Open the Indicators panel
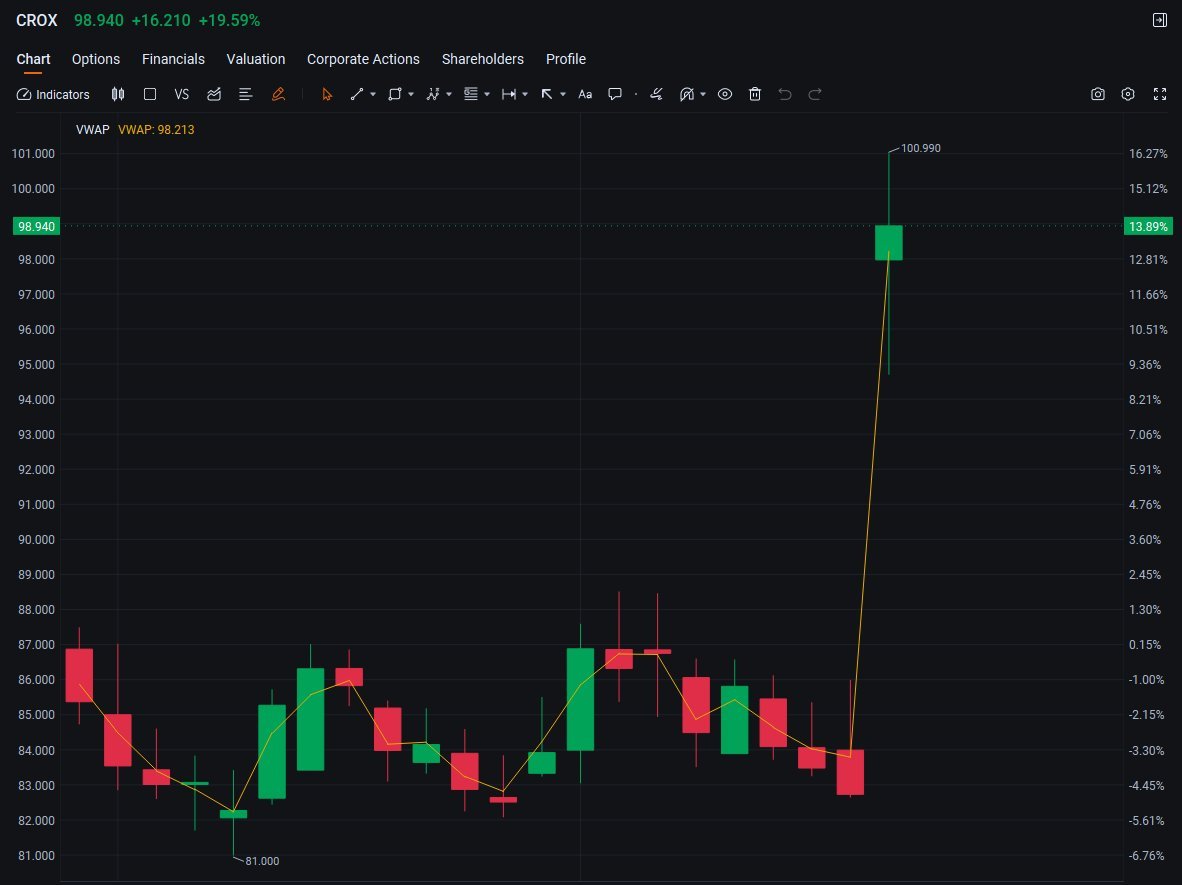The image size is (1182, 885). click(x=53, y=94)
